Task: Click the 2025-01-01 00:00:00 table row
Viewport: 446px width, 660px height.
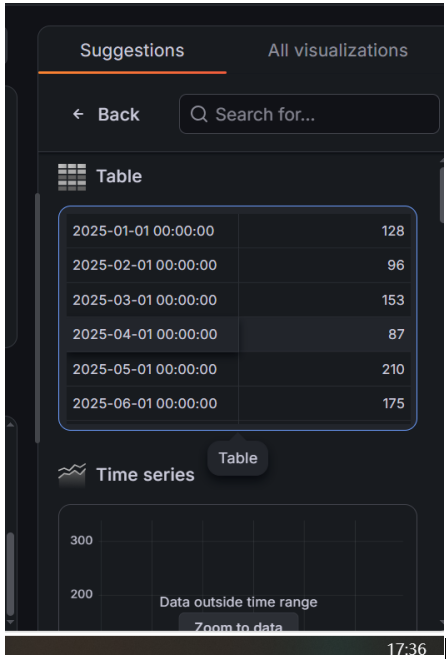Action: click(239, 231)
